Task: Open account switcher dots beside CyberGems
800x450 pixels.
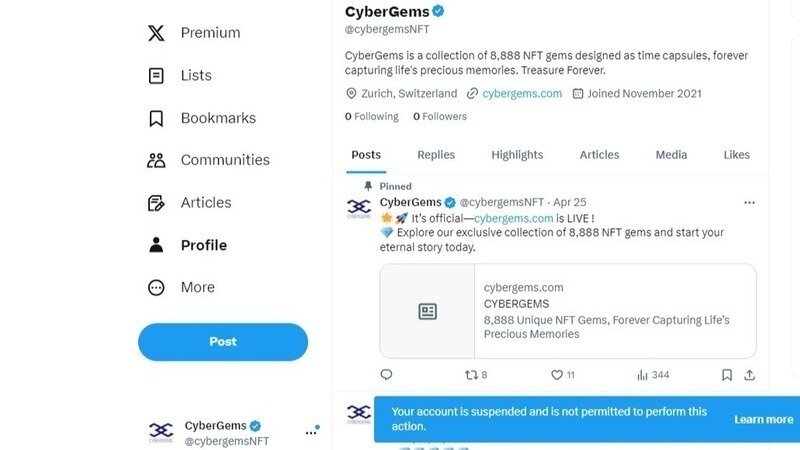Action: [311, 432]
